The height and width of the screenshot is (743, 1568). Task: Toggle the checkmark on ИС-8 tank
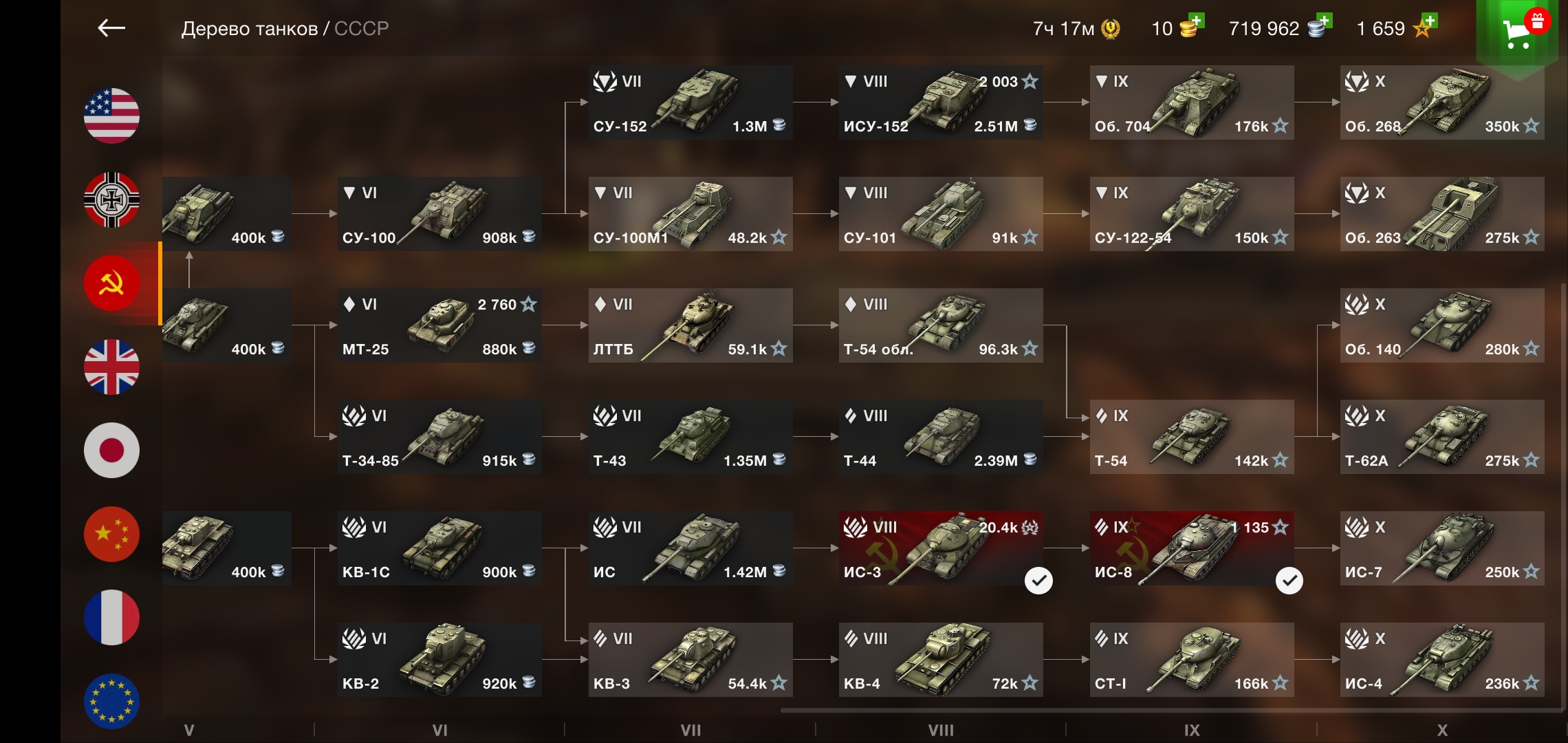pyautogui.click(x=1289, y=581)
